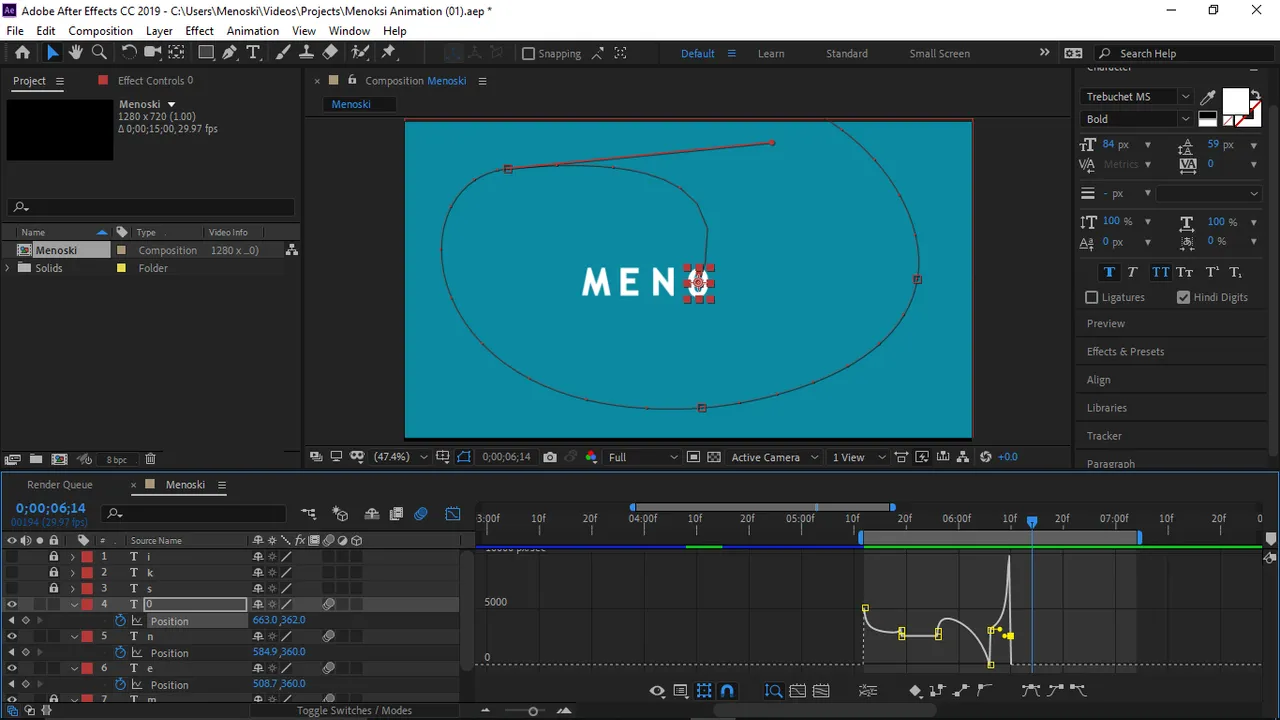Screen dimensions: 1280x720
Task: Toggle the Faux Bold button in Character panel
Action: pyautogui.click(x=1109, y=272)
